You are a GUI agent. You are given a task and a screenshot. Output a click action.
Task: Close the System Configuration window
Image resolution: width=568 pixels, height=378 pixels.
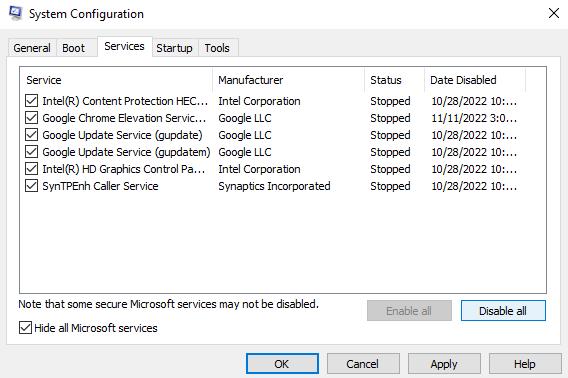pos(554,13)
